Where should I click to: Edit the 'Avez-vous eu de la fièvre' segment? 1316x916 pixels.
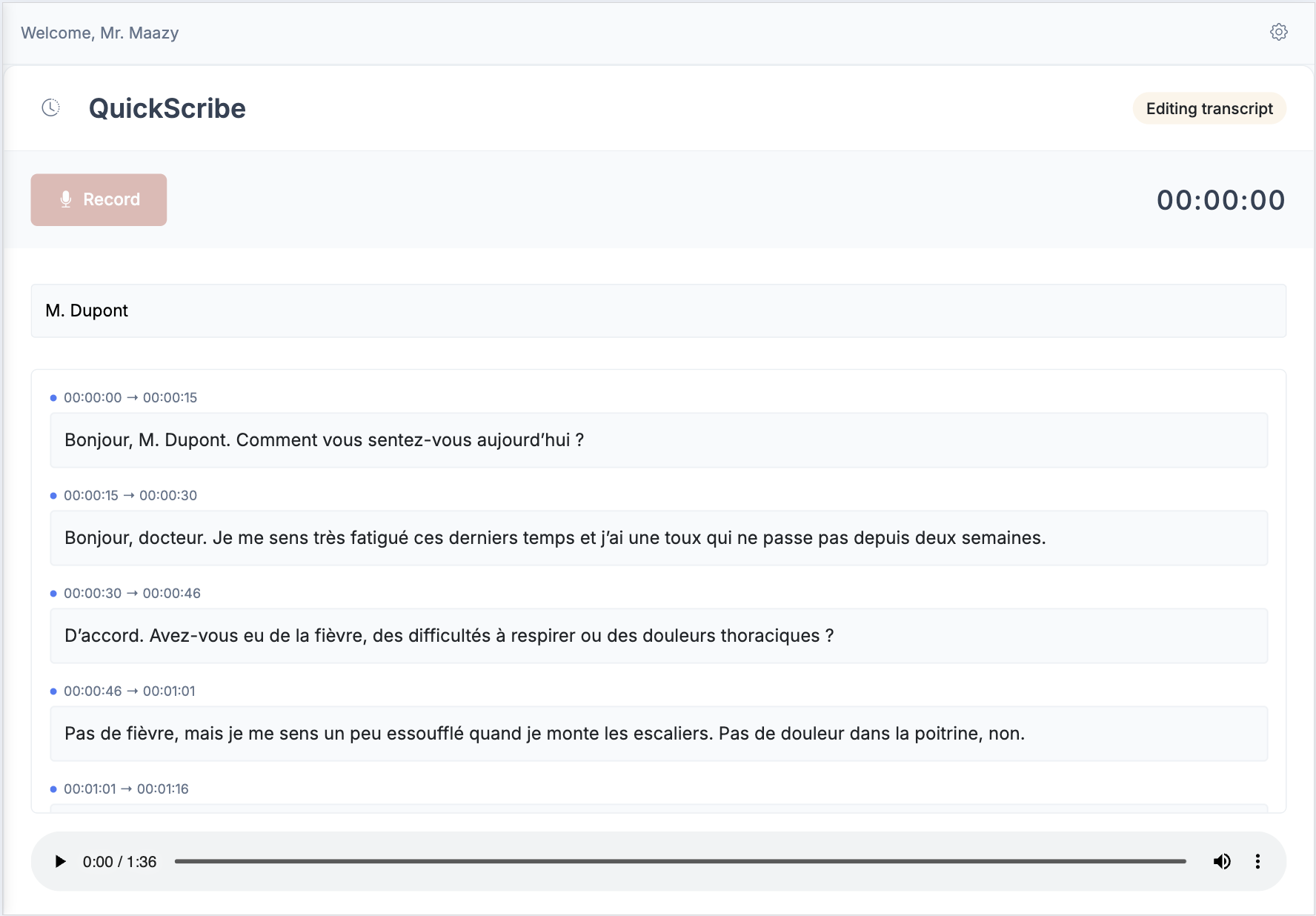(x=658, y=636)
